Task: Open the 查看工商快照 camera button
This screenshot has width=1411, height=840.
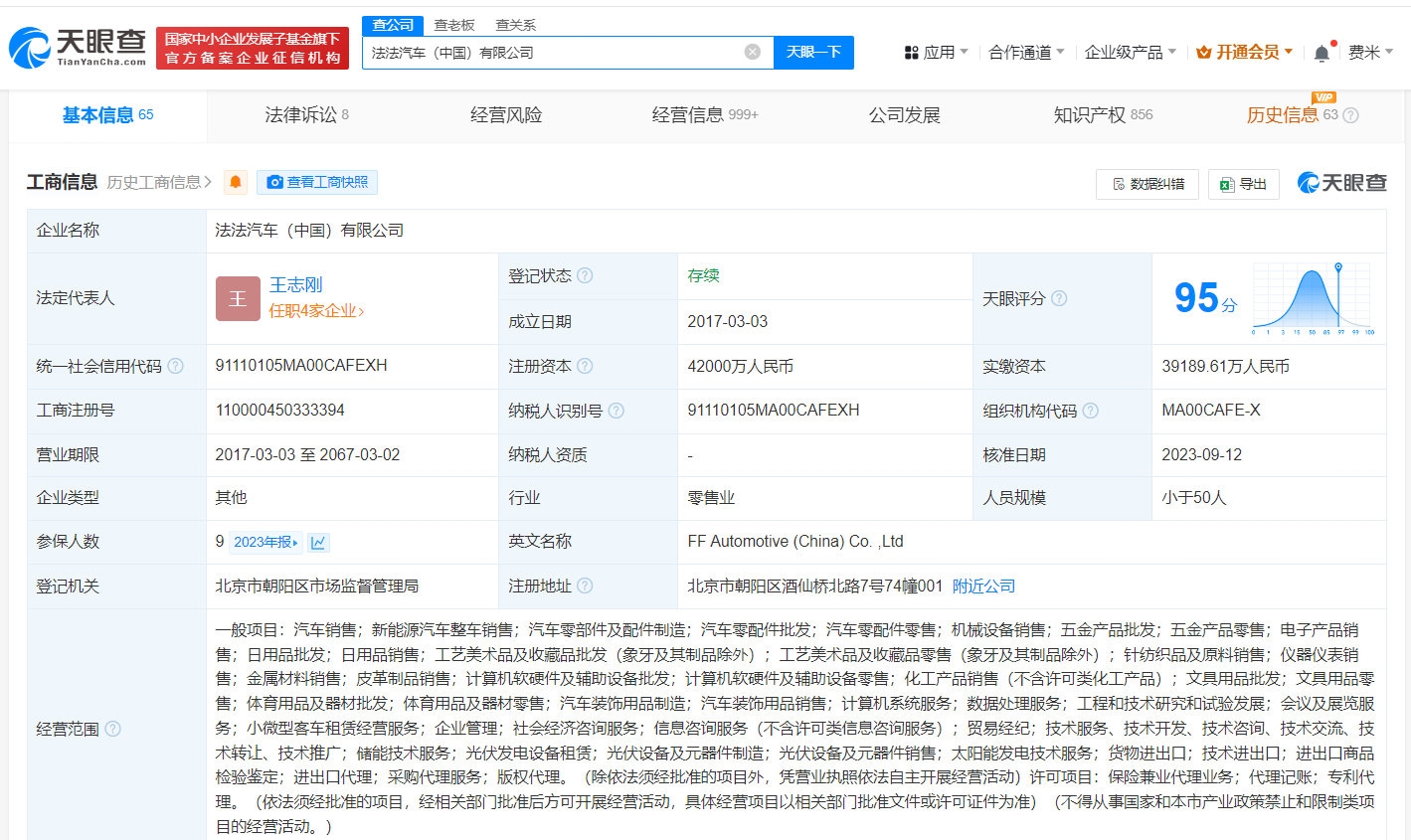Action: pyautogui.click(x=317, y=182)
